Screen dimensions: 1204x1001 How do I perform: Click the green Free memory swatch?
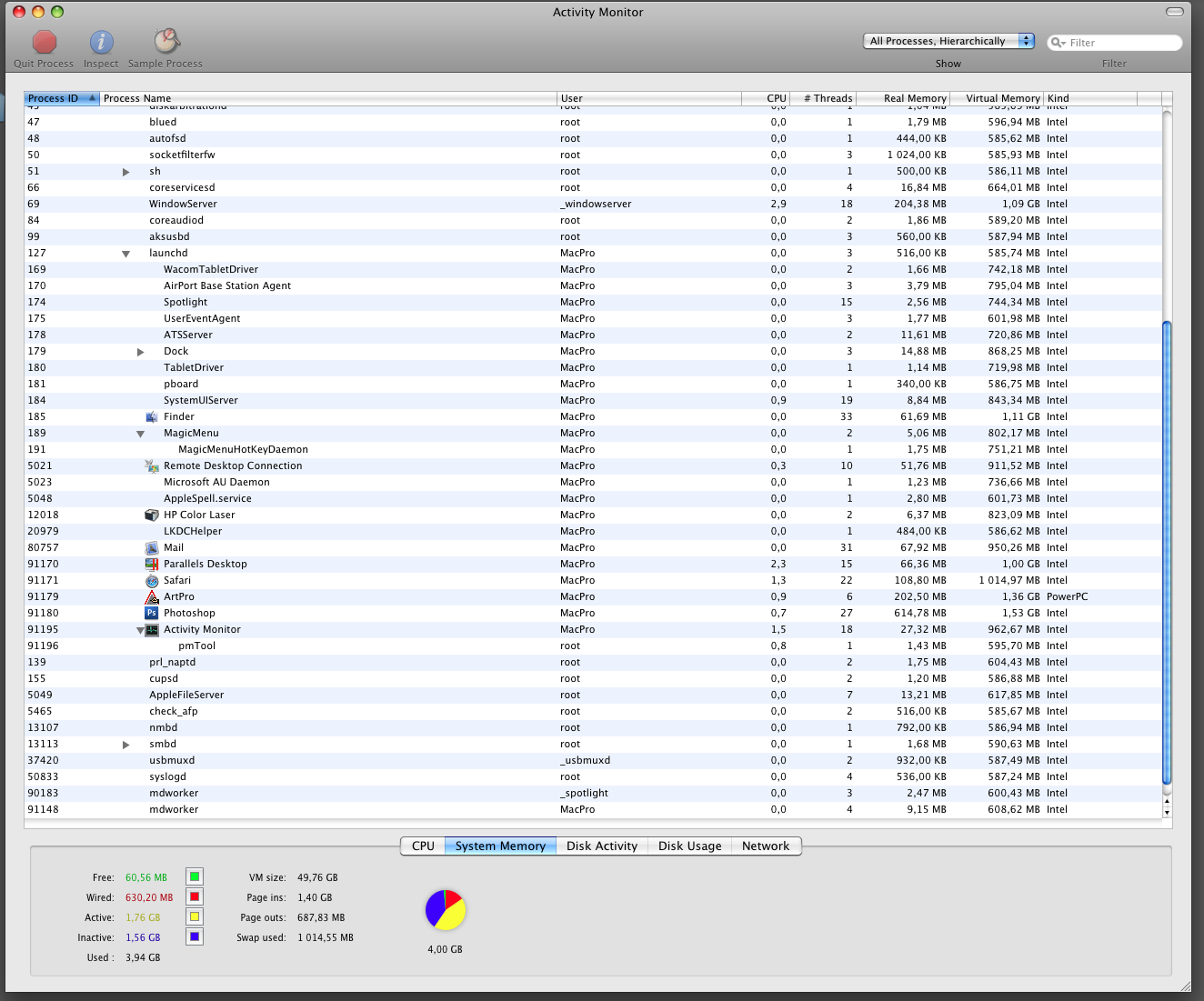195,876
